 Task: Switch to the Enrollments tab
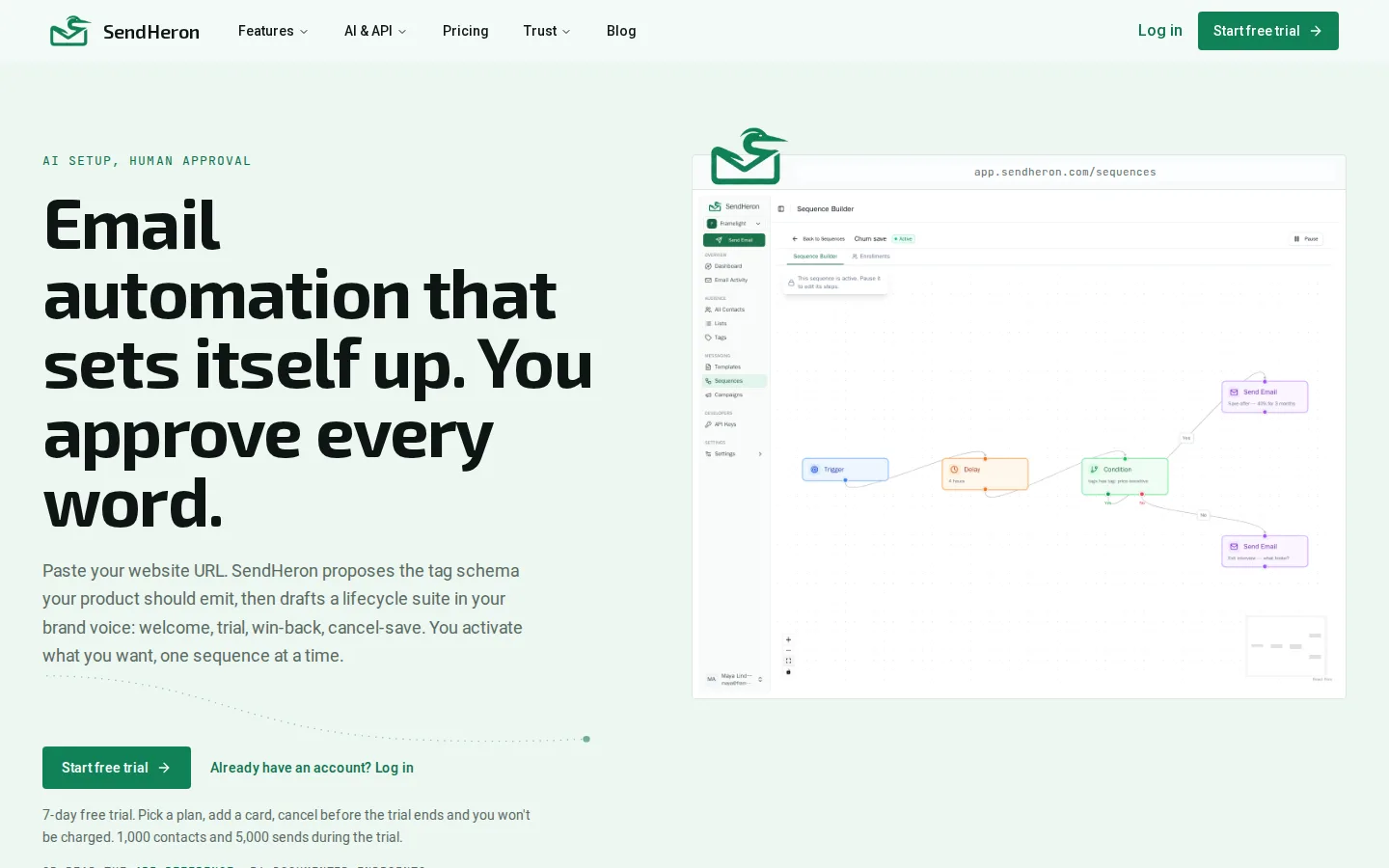(871, 257)
